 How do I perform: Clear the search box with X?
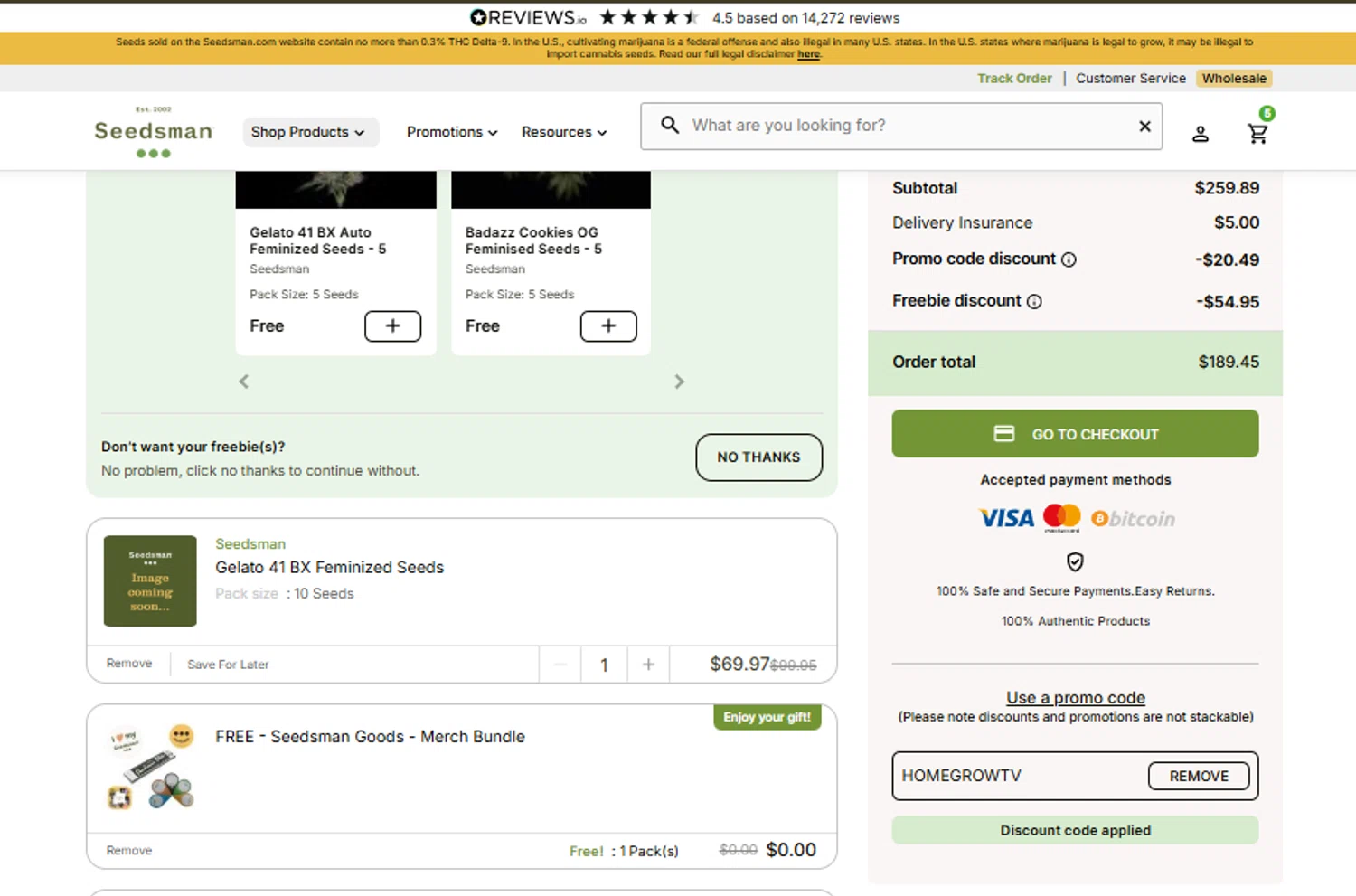[x=1144, y=126]
